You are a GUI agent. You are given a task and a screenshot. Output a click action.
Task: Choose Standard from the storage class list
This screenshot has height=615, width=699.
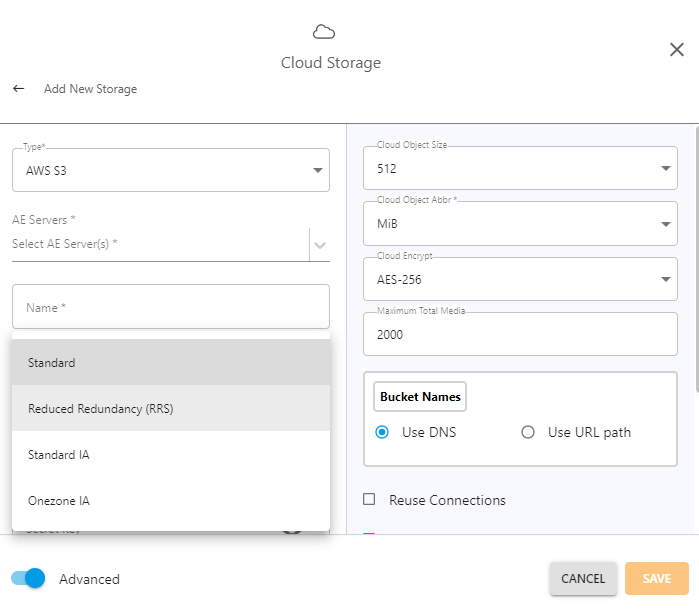pyautogui.click(x=171, y=363)
